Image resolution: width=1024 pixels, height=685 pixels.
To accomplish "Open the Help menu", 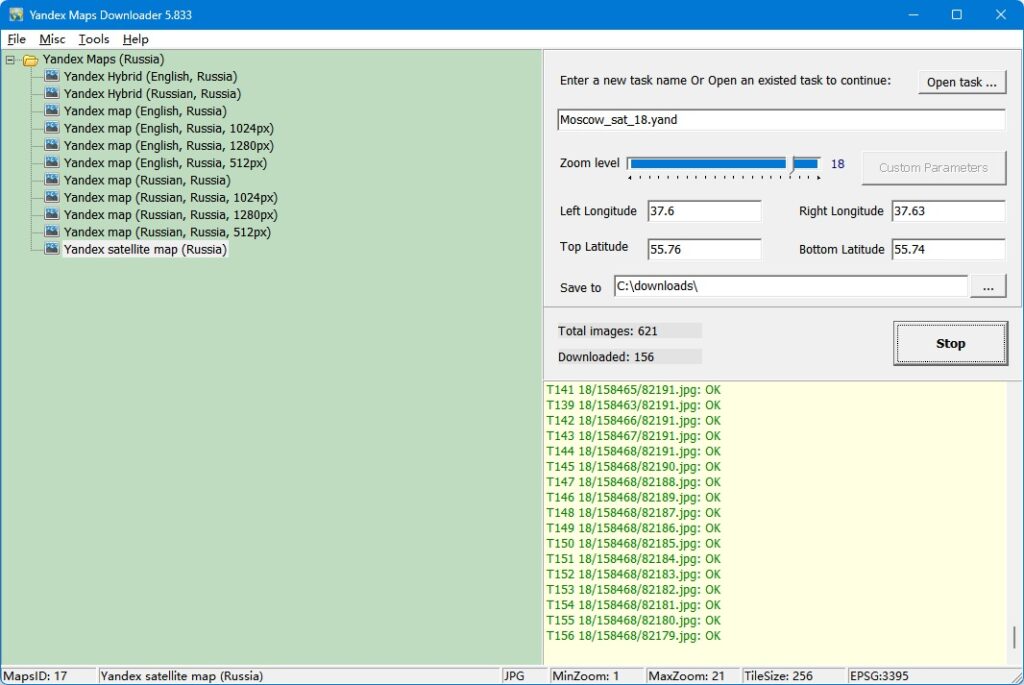I will click(x=135, y=39).
